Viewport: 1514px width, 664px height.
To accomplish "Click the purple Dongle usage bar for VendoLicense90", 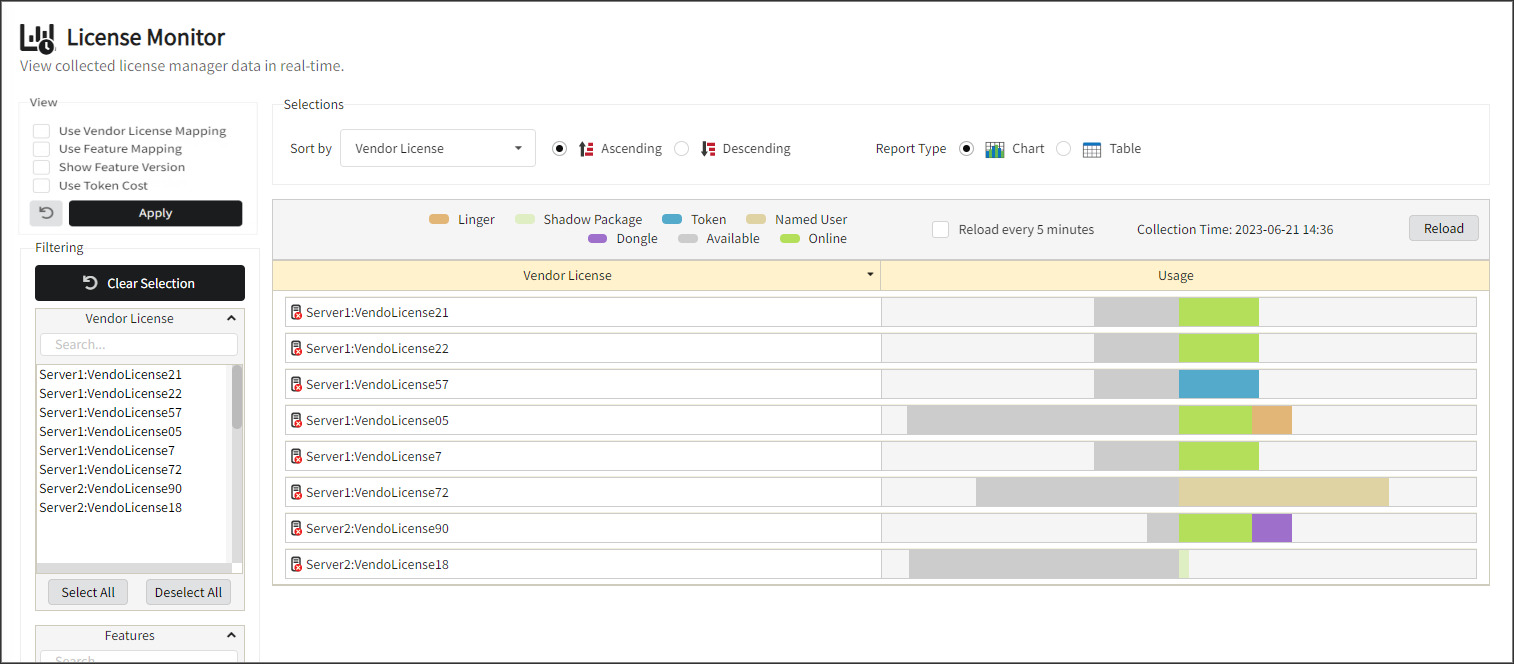I will point(1272,528).
